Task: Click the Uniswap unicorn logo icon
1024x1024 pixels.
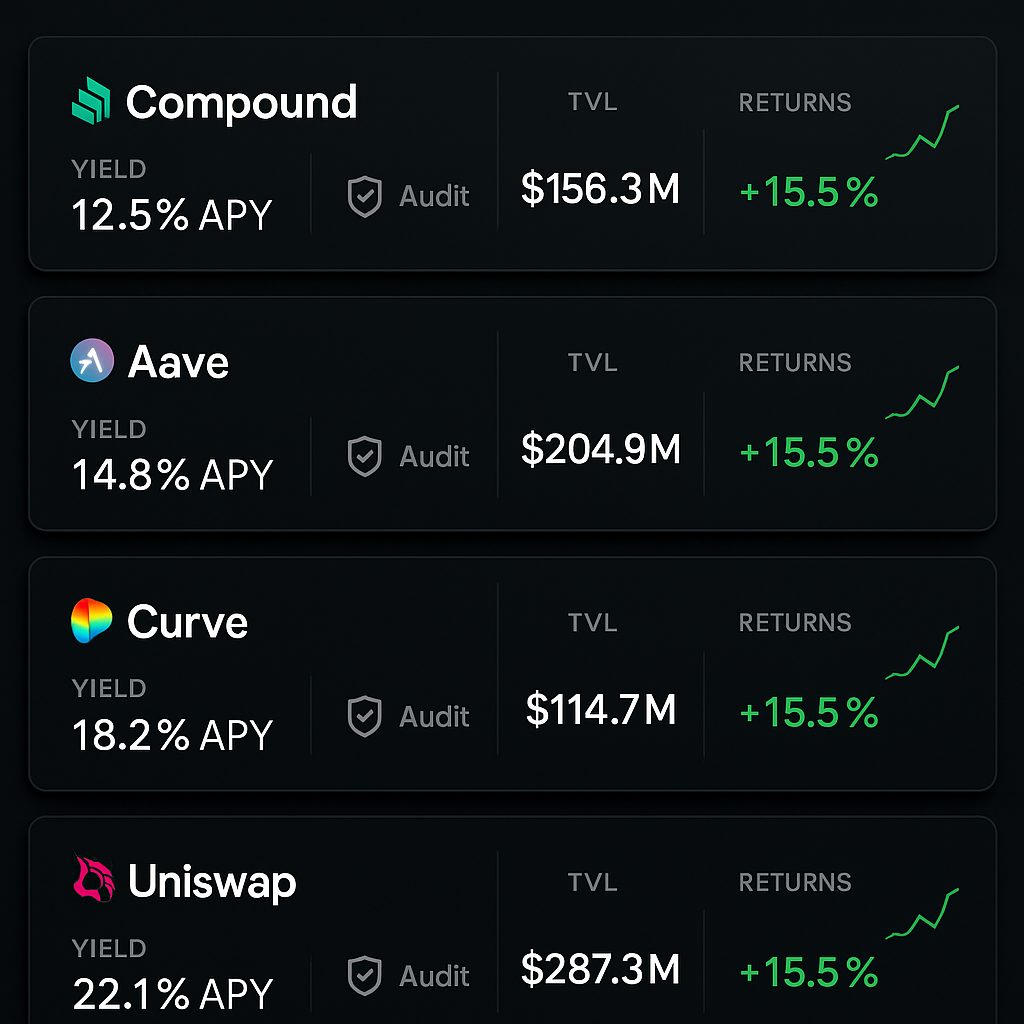Action: pos(93,879)
